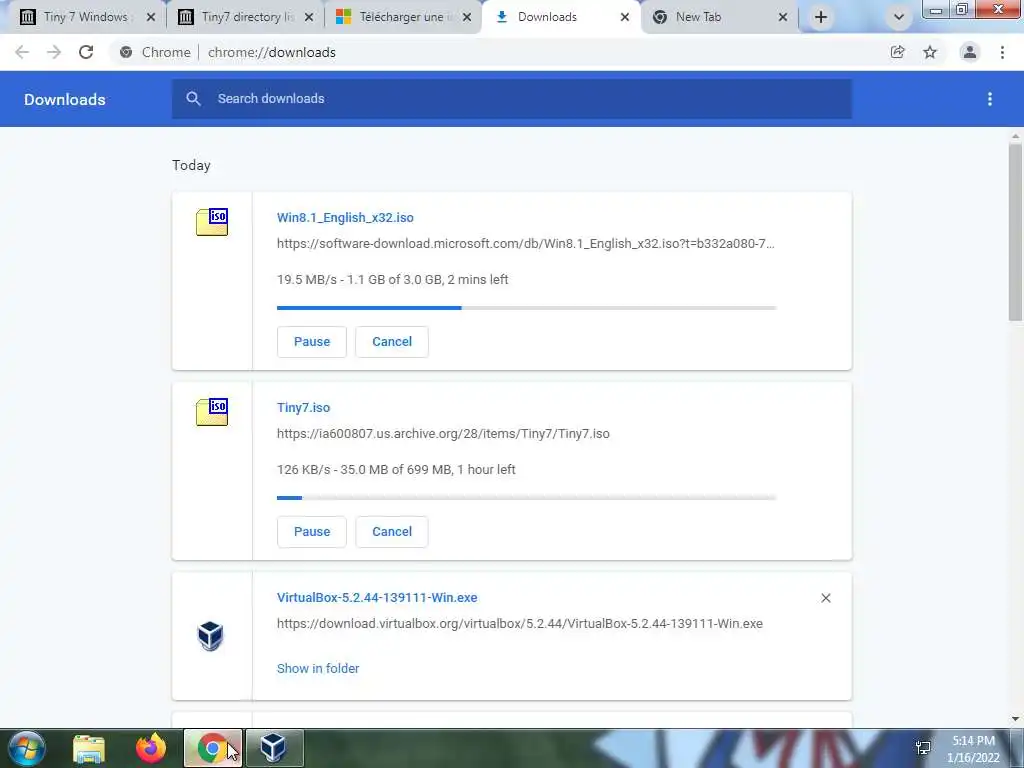Pause the Tiny7.iso download
The height and width of the screenshot is (768, 1024).
[312, 532]
